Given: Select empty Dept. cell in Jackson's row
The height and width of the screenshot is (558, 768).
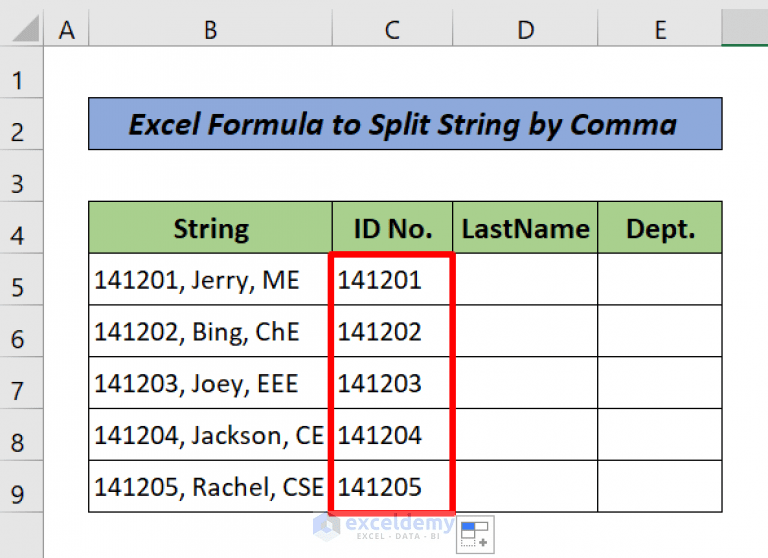Looking at the screenshot, I should [x=660, y=435].
